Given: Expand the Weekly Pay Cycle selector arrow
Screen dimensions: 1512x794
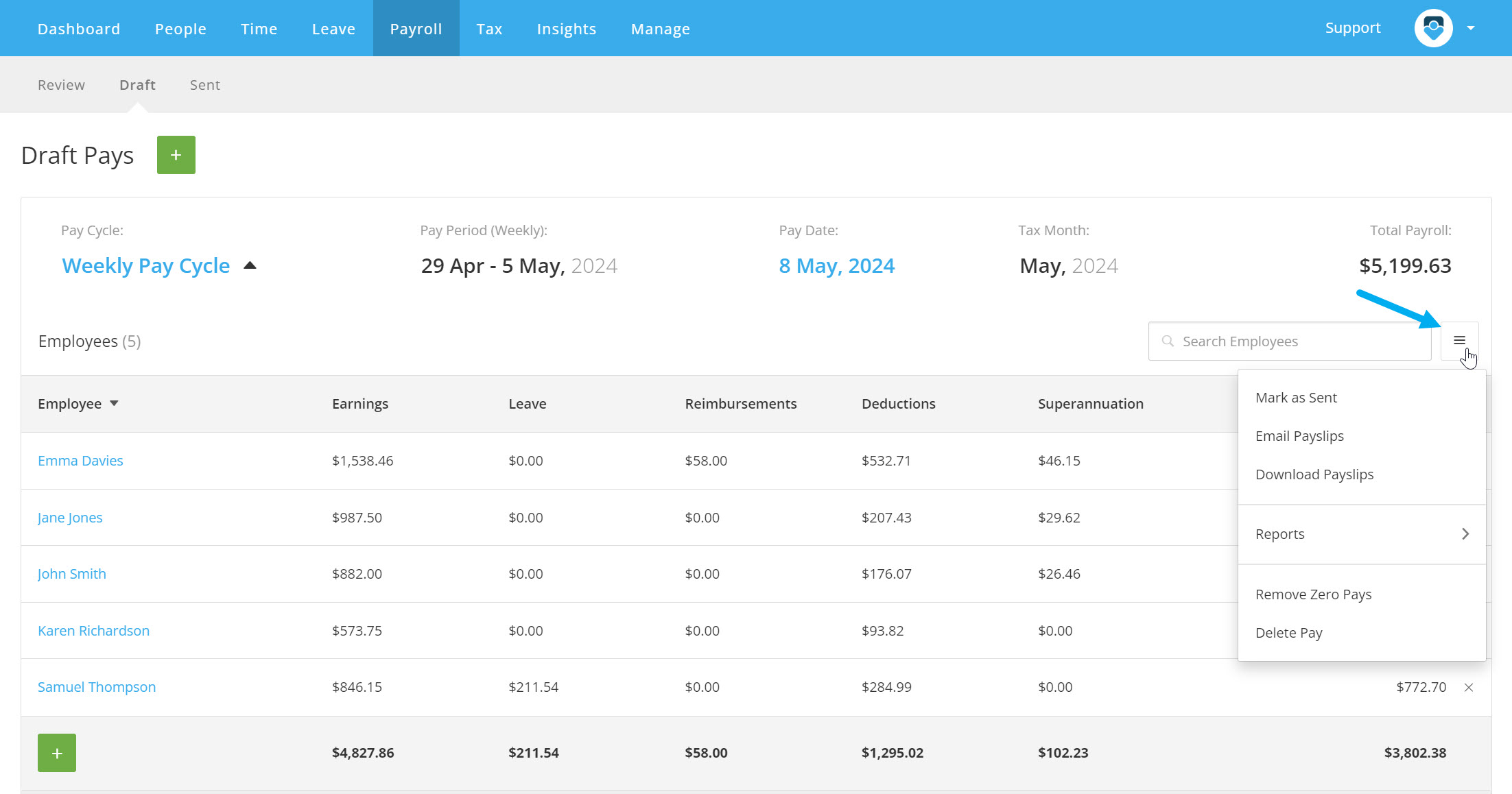Looking at the screenshot, I should (250, 265).
